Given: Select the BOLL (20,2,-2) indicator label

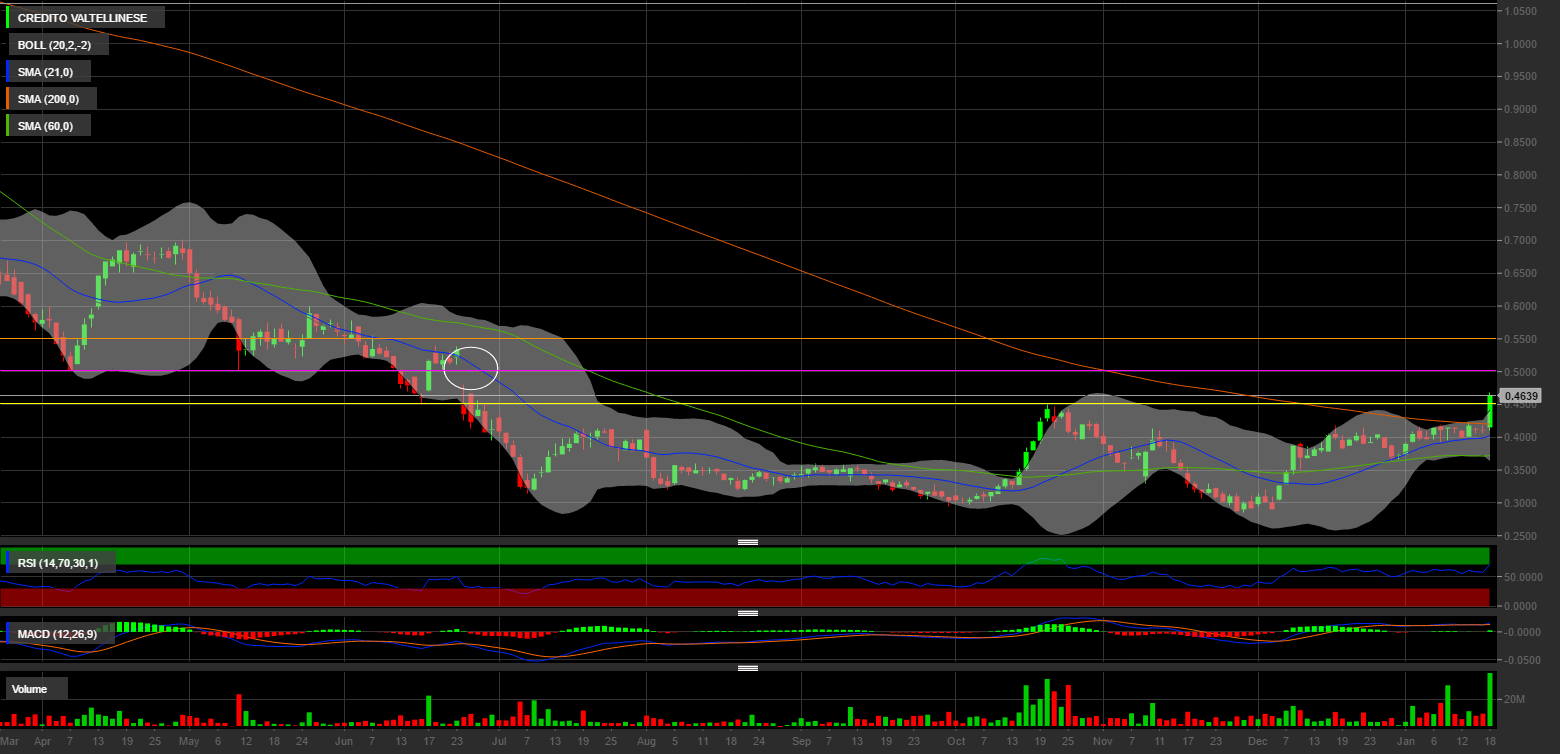Looking at the screenshot, I should [x=55, y=45].
